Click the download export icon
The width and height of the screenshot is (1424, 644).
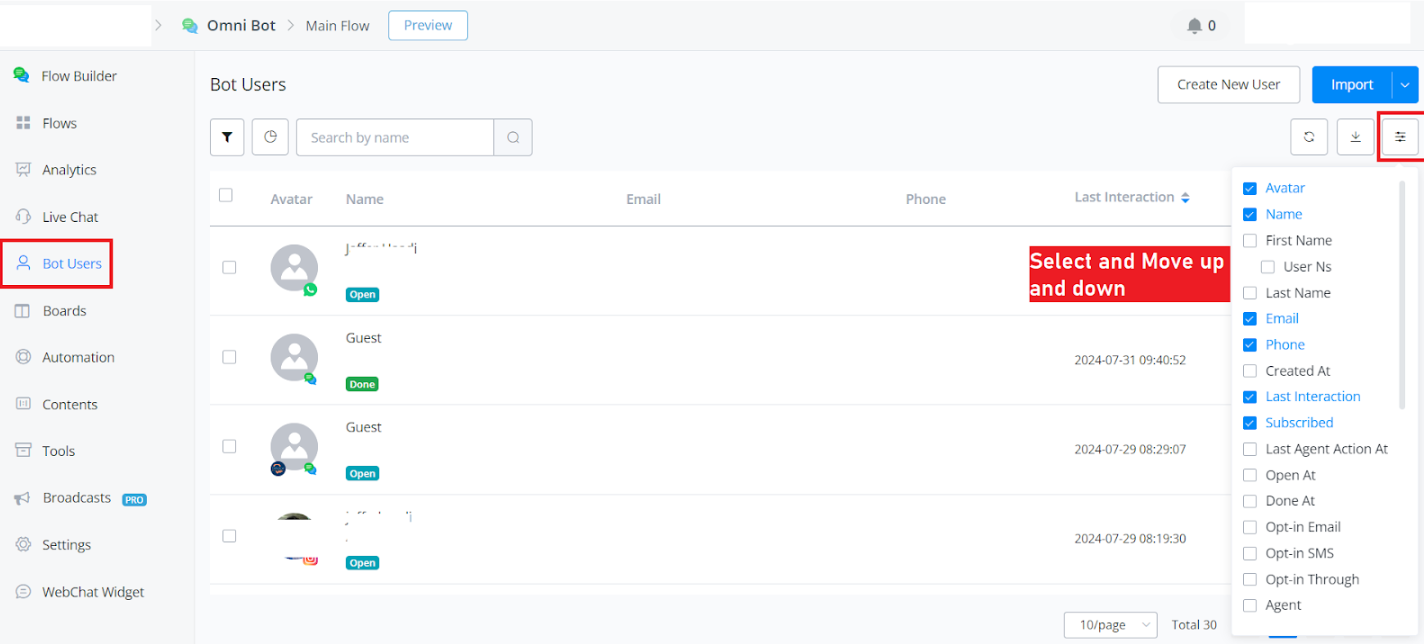click(x=1355, y=137)
